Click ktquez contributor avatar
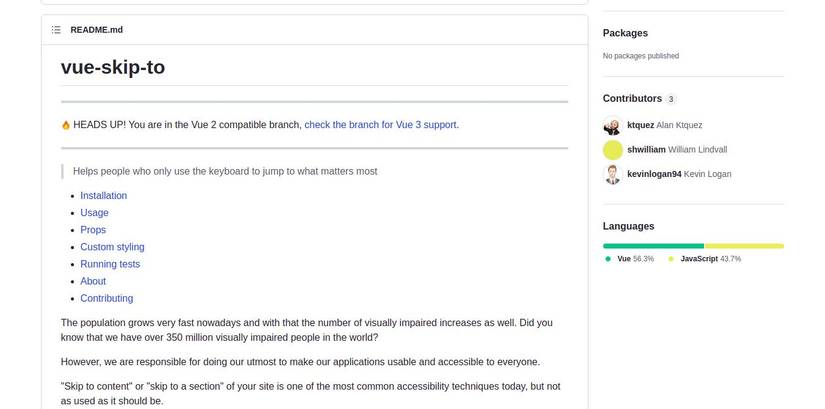Screen dimensions: 825x409 (613, 126)
